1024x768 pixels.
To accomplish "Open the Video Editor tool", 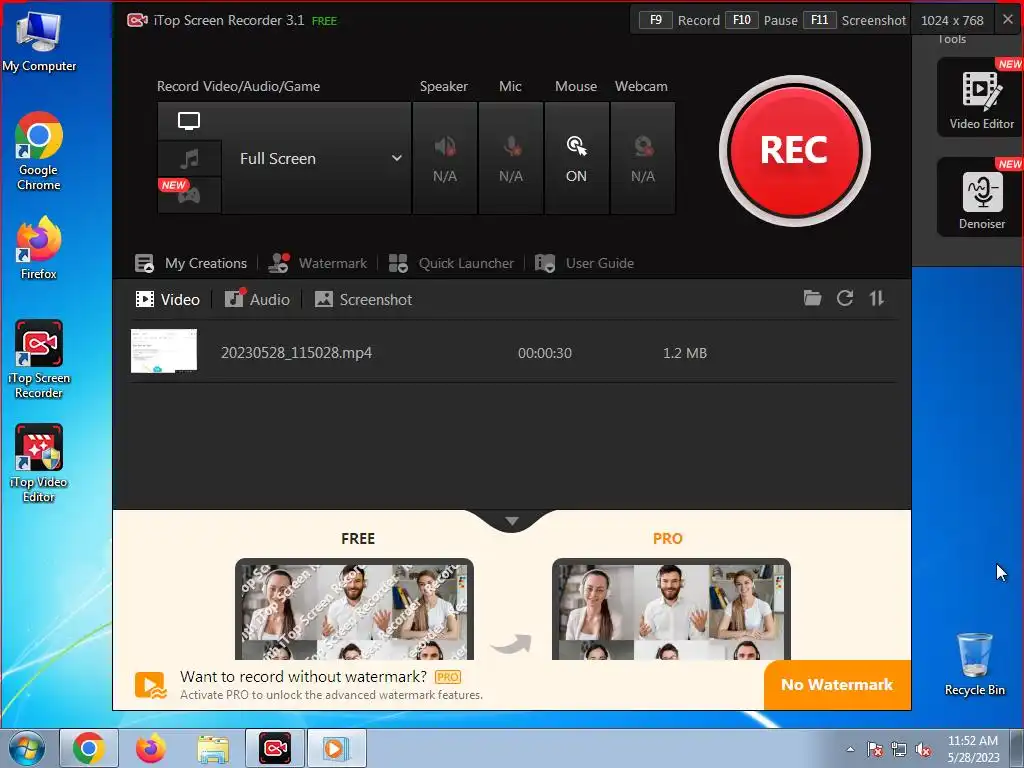I will (x=980, y=97).
